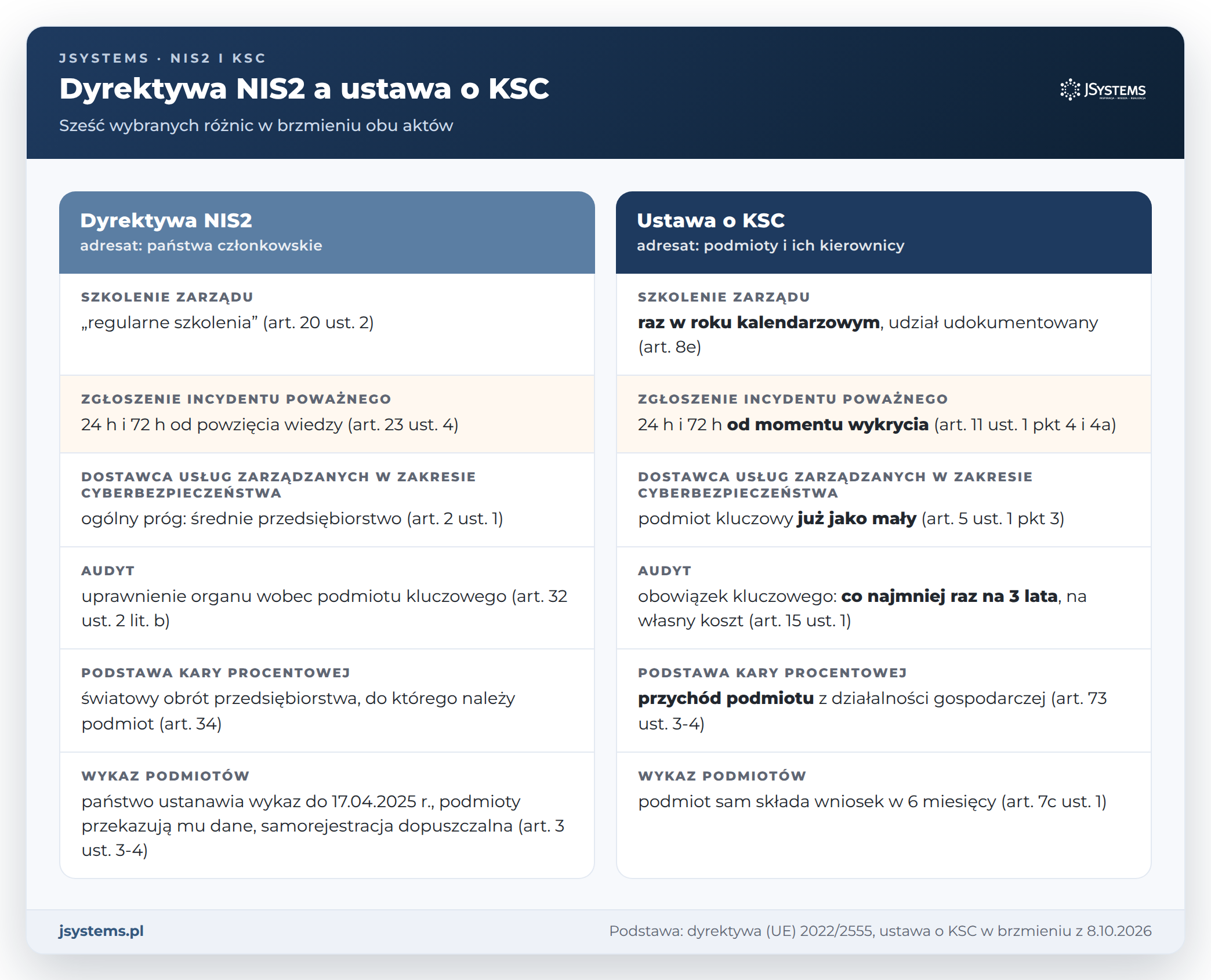1211x980 pixels.
Task: Click the bold text 'przychód podmiotu'
Action: [726, 698]
